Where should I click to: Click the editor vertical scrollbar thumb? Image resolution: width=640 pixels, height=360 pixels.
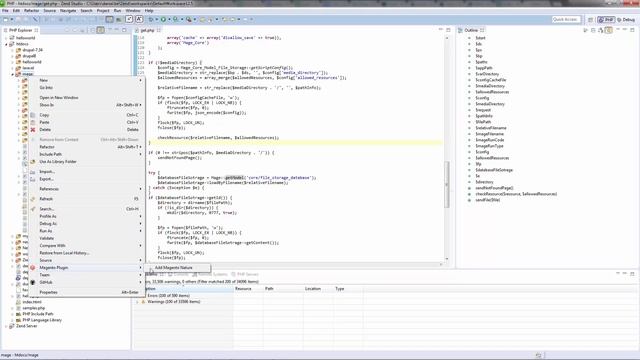coord(447,184)
